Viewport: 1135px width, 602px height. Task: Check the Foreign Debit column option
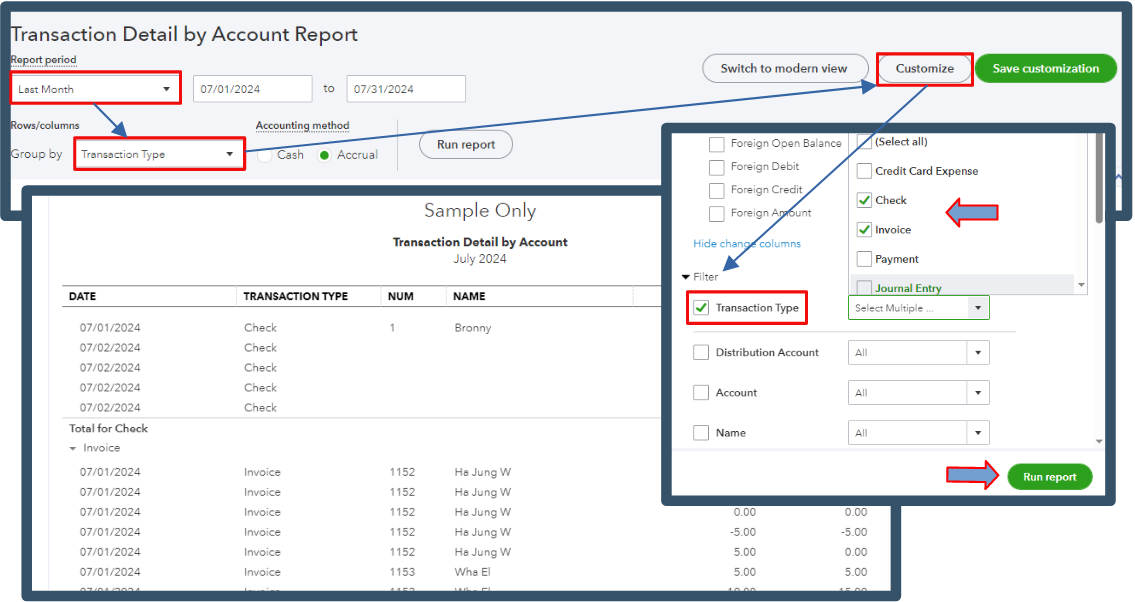pos(716,167)
